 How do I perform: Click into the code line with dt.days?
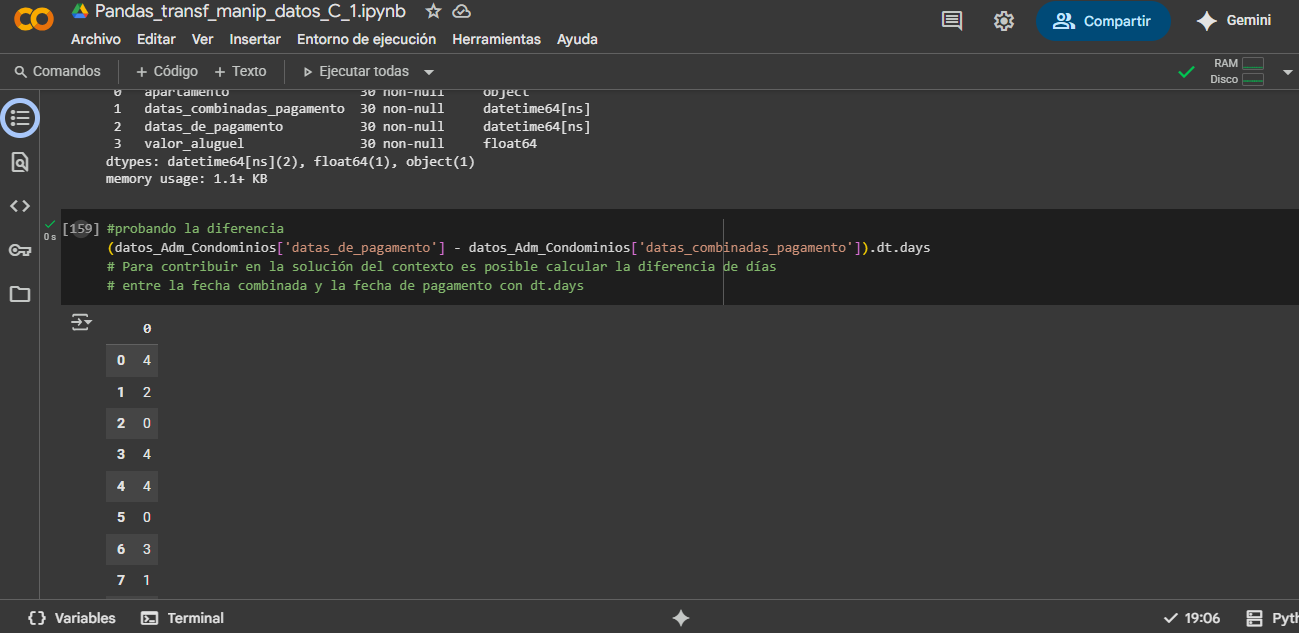coord(518,247)
